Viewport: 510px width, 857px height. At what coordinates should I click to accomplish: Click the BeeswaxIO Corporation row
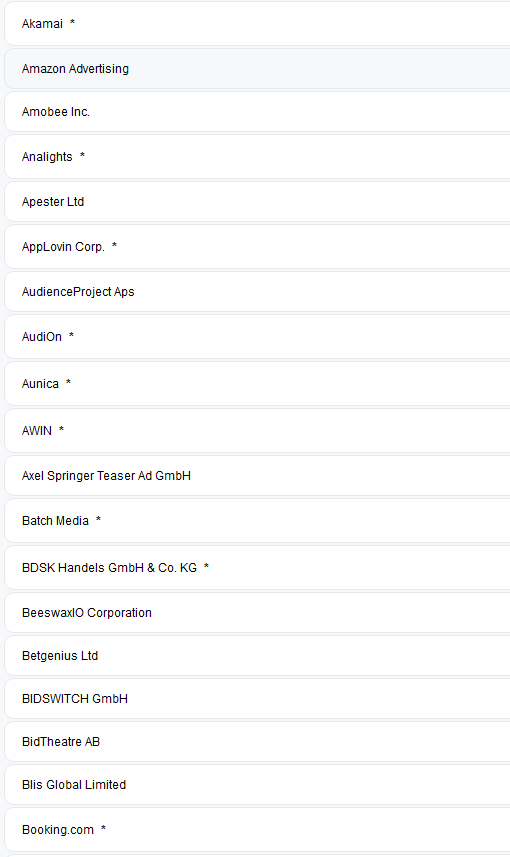coord(257,613)
